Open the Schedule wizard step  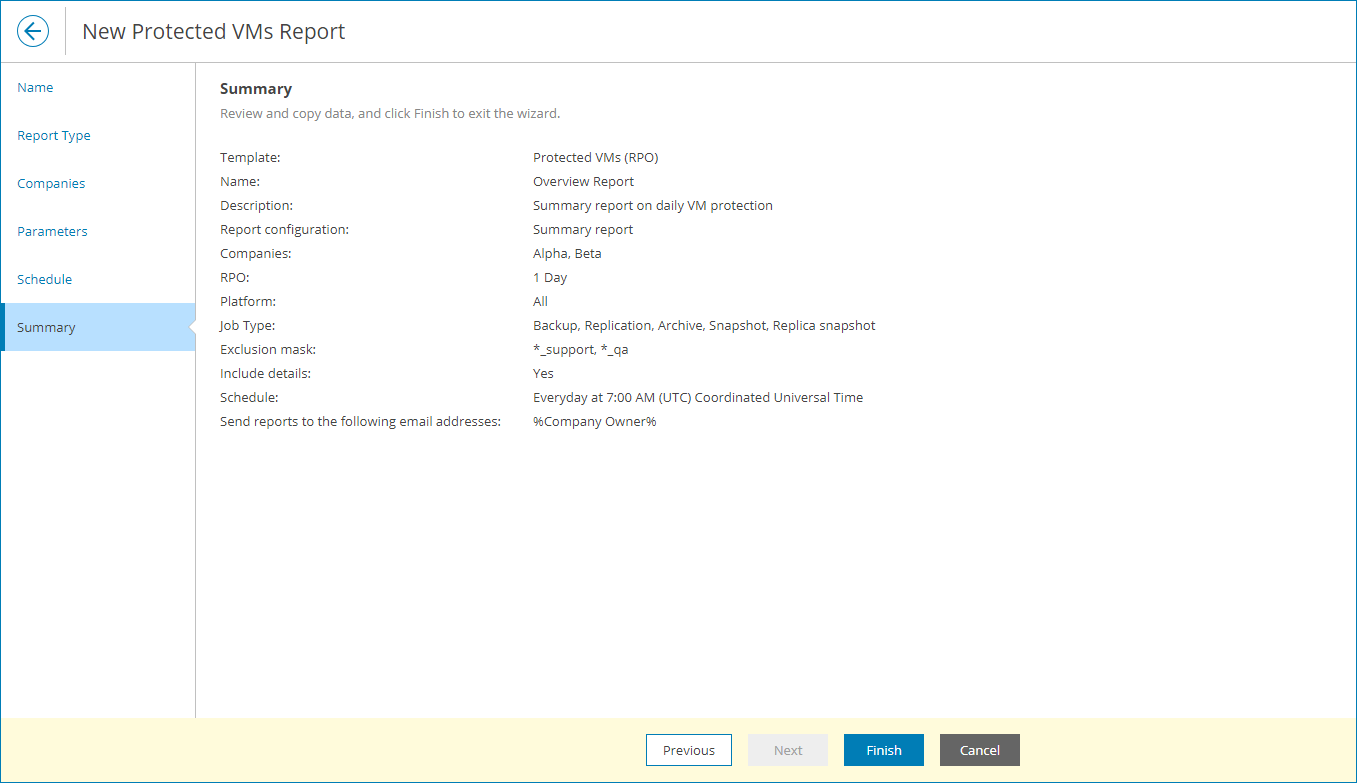pyautogui.click(x=44, y=279)
